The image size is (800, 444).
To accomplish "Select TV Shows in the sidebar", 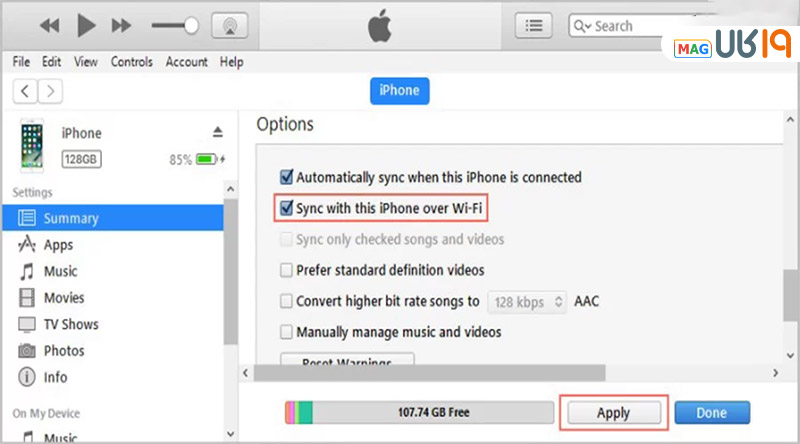I will (x=70, y=324).
